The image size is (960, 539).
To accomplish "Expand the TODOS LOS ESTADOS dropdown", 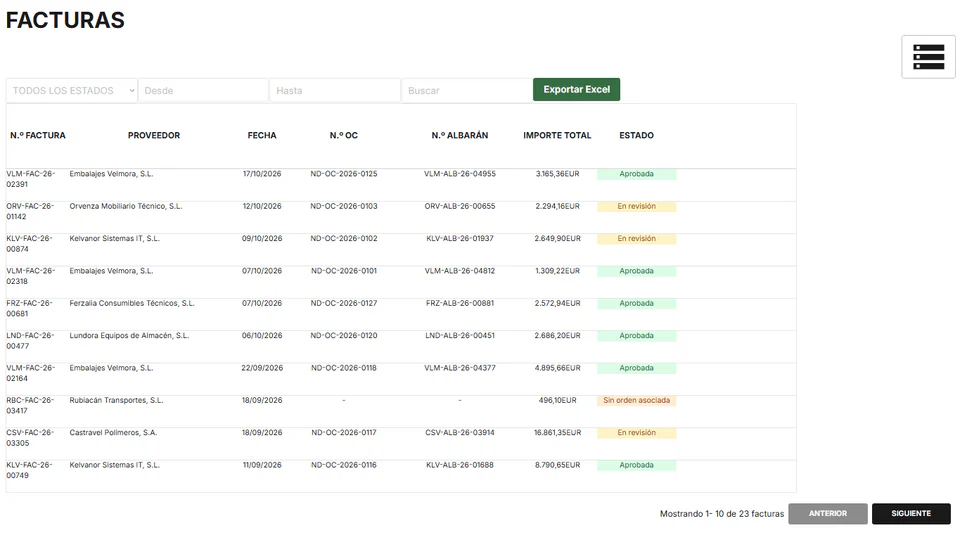I will 72,91.
